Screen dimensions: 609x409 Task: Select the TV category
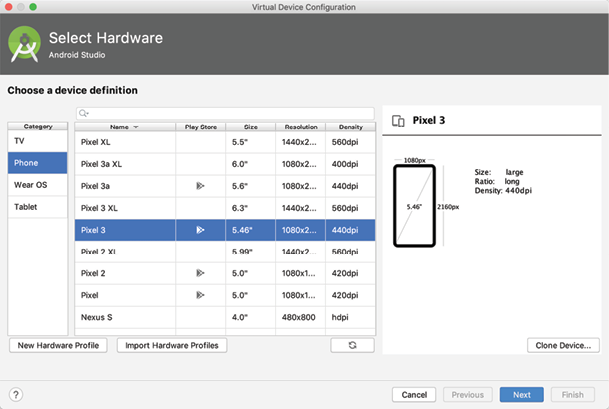pyautogui.click(x=38, y=141)
